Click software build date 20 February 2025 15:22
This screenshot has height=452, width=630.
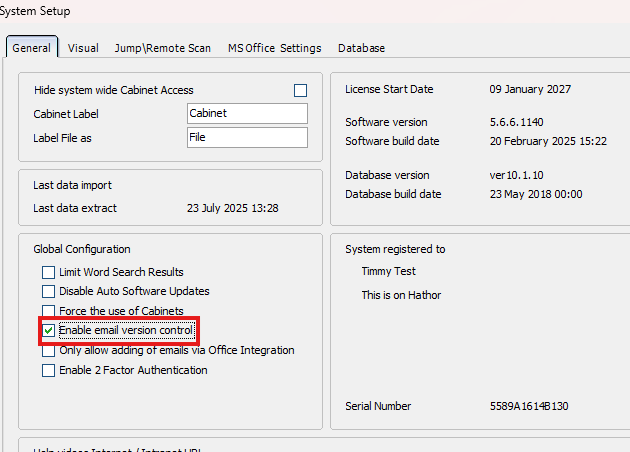[548, 141]
